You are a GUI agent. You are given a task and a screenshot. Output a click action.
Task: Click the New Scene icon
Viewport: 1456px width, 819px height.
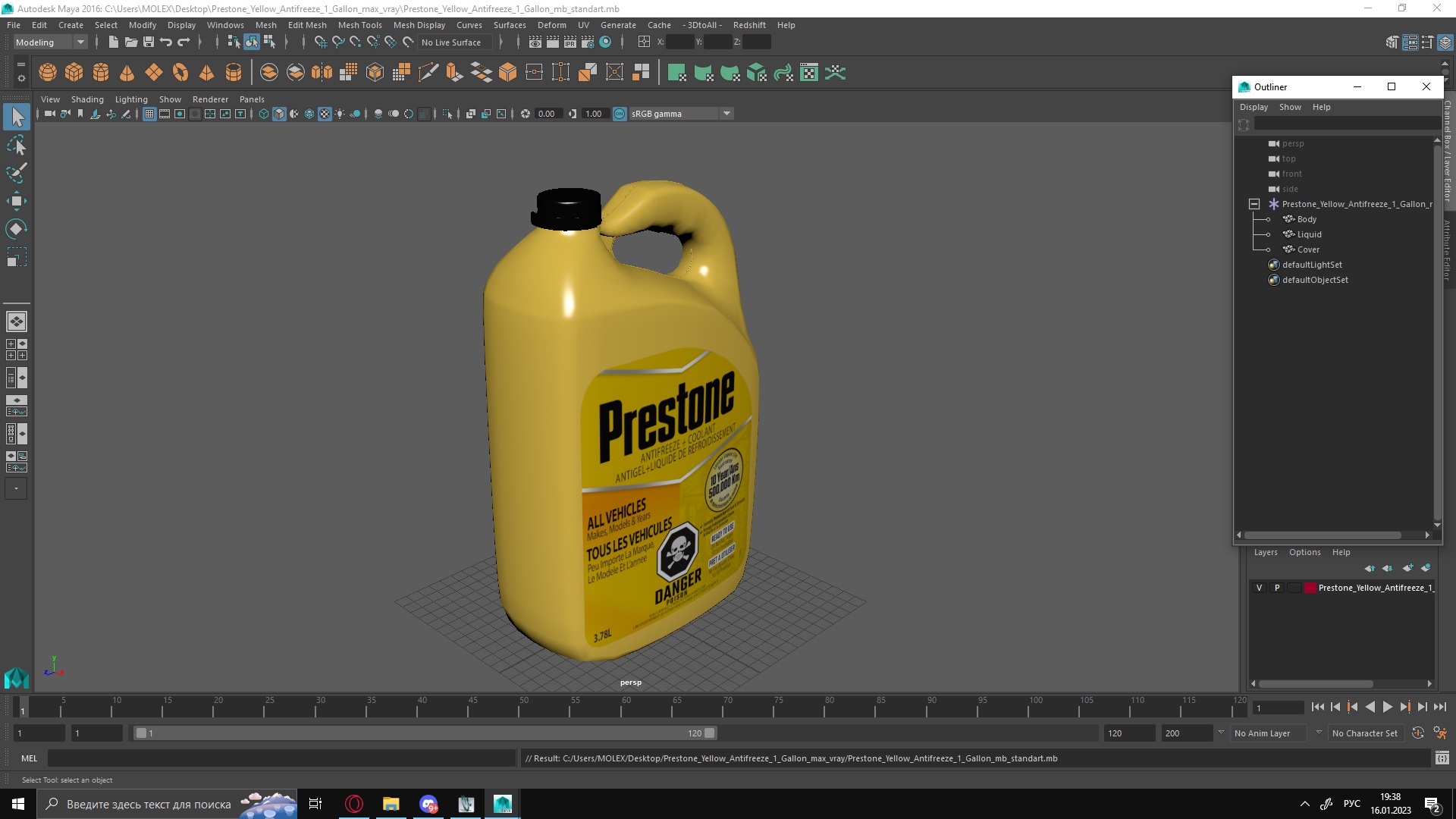point(113,42)
